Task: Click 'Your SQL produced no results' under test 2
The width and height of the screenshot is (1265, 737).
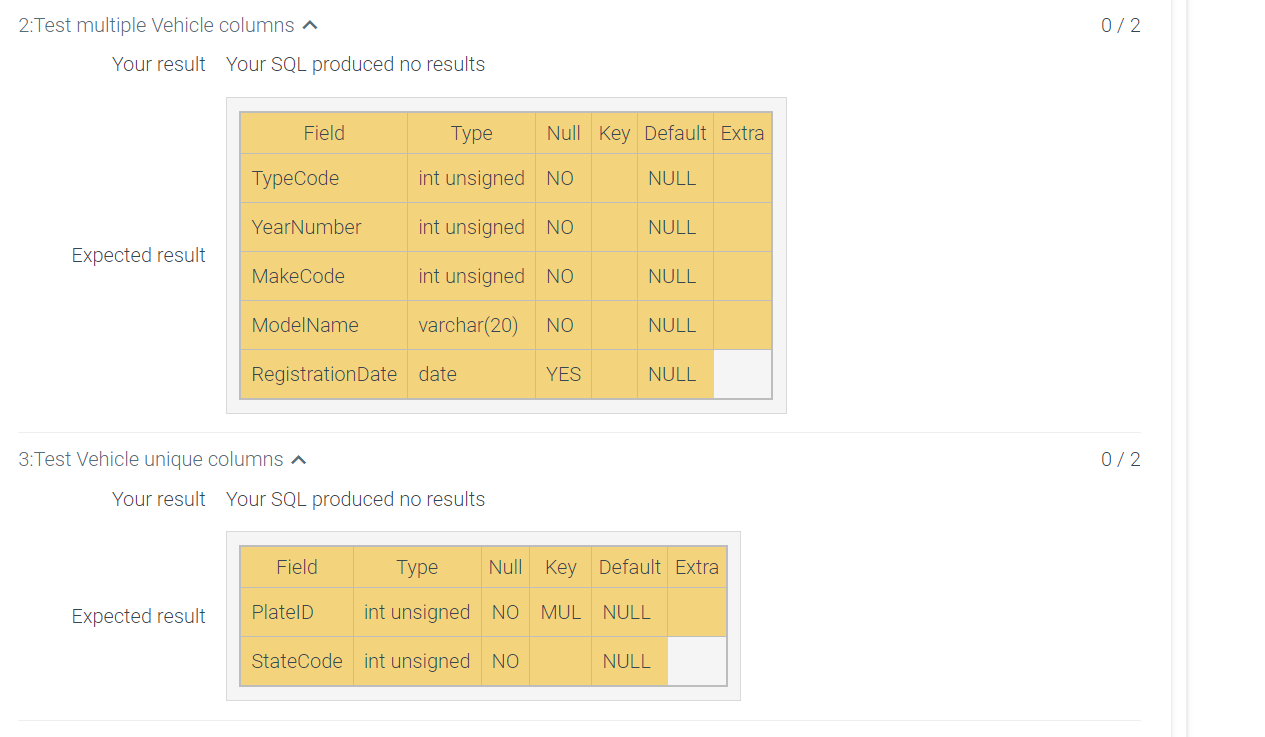Action: pos(355,64)
